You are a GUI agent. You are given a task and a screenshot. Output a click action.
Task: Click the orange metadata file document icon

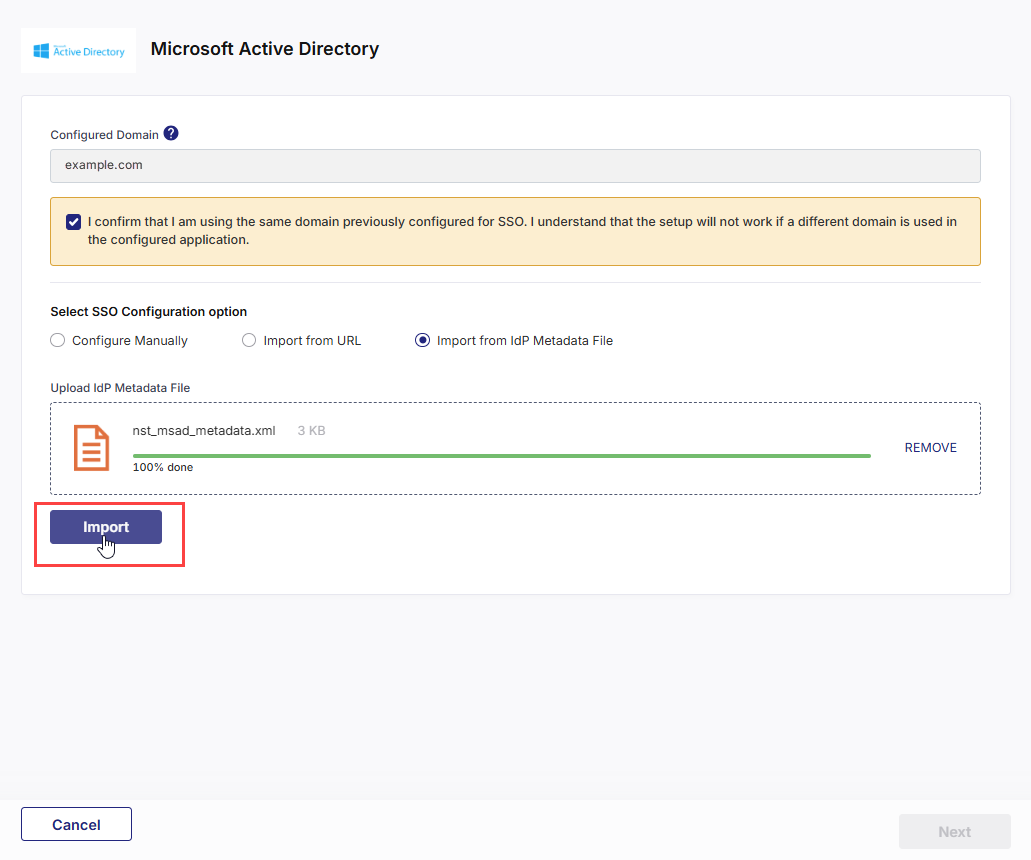91,447
